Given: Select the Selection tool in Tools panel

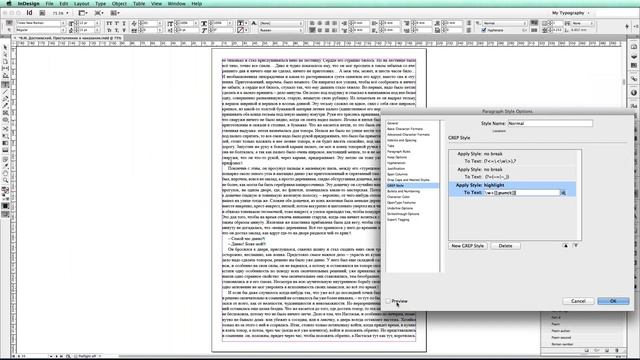Looking at the screenshot, I should click(x=5, y=48).
